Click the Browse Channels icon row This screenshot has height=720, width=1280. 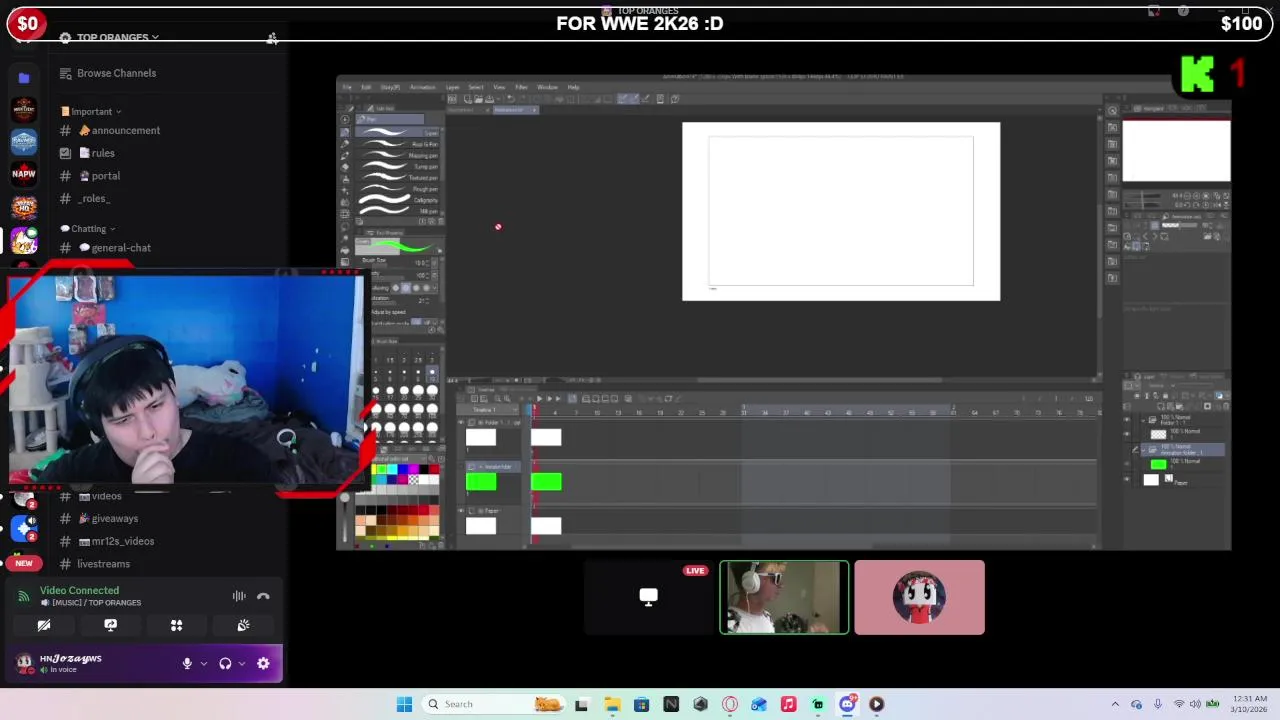(x=116, y=73)
